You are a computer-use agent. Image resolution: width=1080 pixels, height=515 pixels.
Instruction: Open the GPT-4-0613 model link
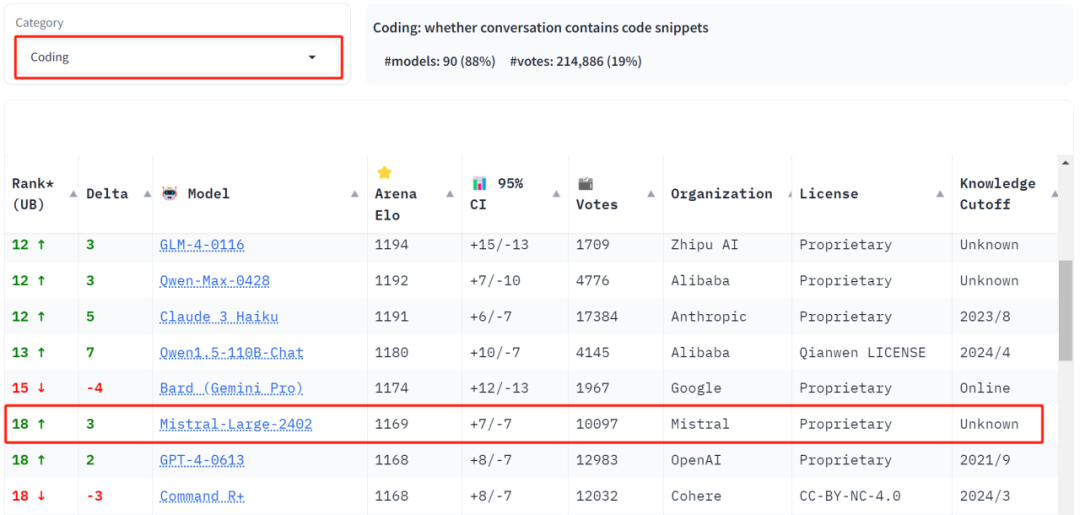(x=202, y=460)
